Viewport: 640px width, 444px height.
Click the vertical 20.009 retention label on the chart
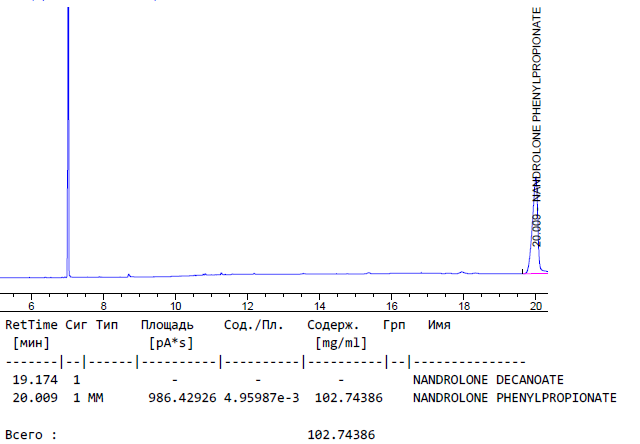(537, 230)
